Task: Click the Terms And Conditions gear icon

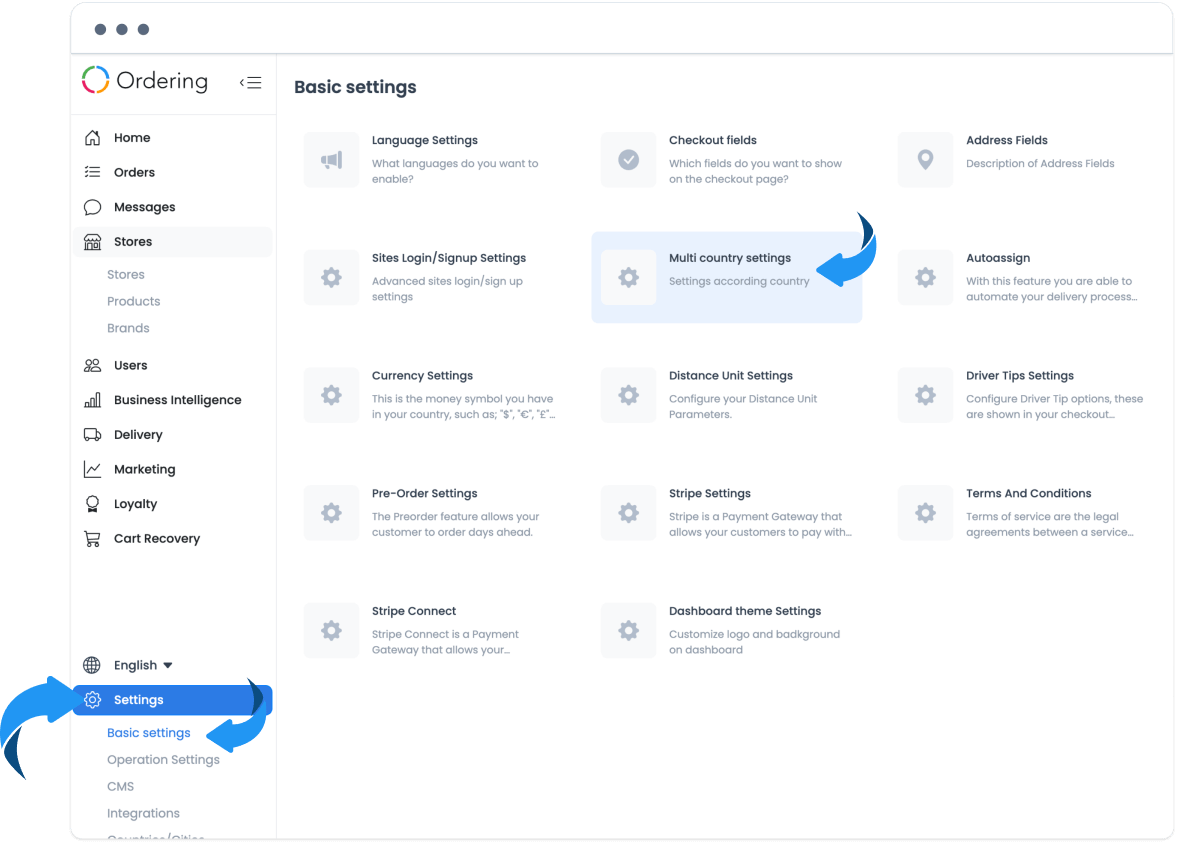Action: (926, 513)
